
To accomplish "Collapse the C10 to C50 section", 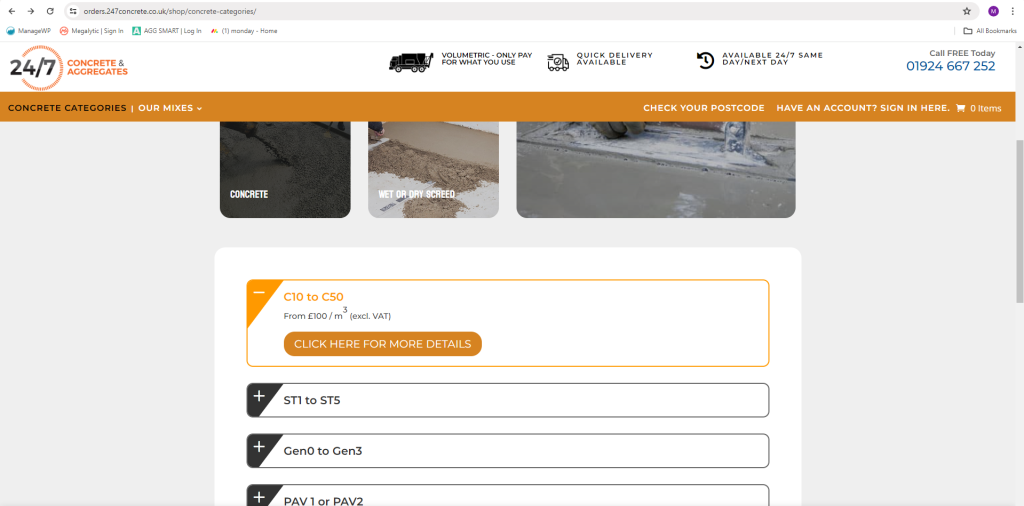I will click(259, 292).
